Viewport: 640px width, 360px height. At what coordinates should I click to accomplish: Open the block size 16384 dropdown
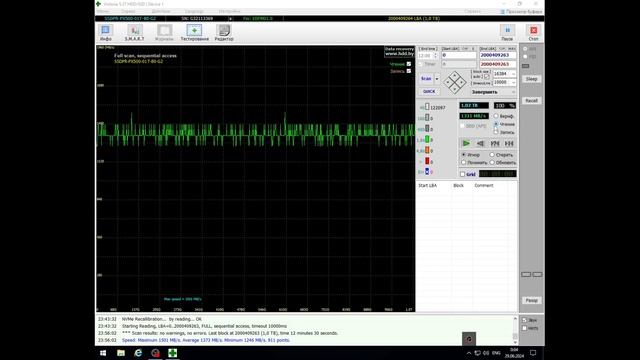[x=513, y=74]
